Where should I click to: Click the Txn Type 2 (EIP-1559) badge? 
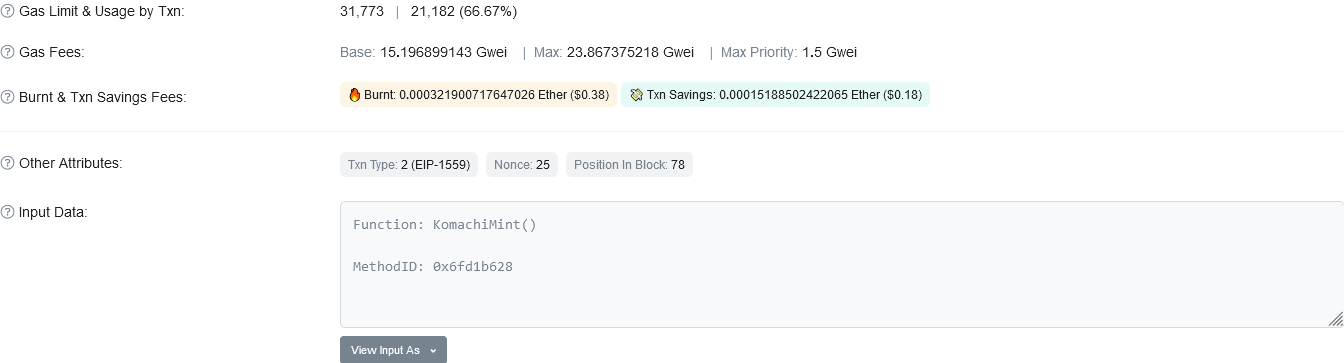[x=409, y=165]
